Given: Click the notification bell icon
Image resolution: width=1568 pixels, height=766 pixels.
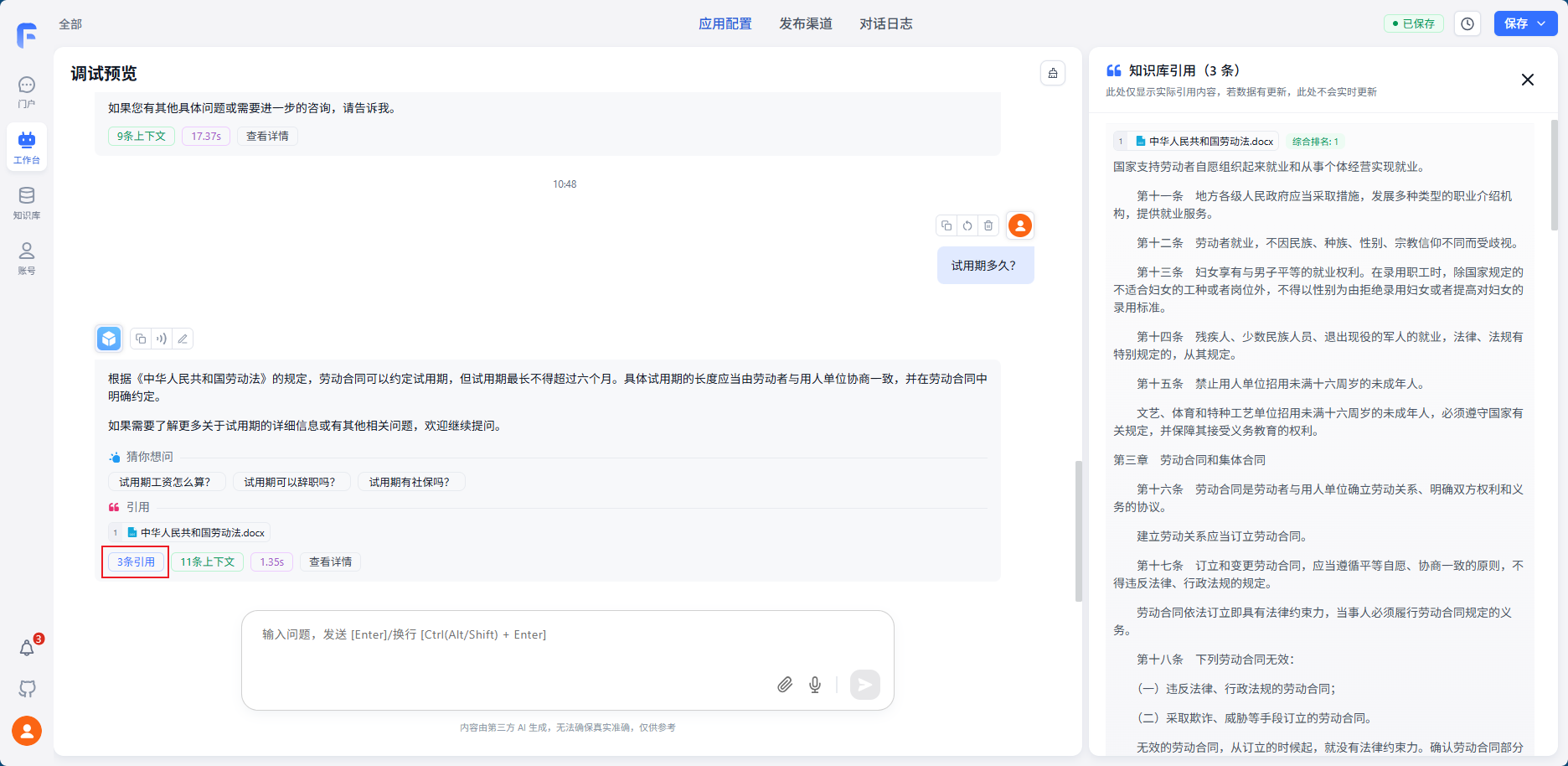Looking at the screenshot, I should (27, 648).
